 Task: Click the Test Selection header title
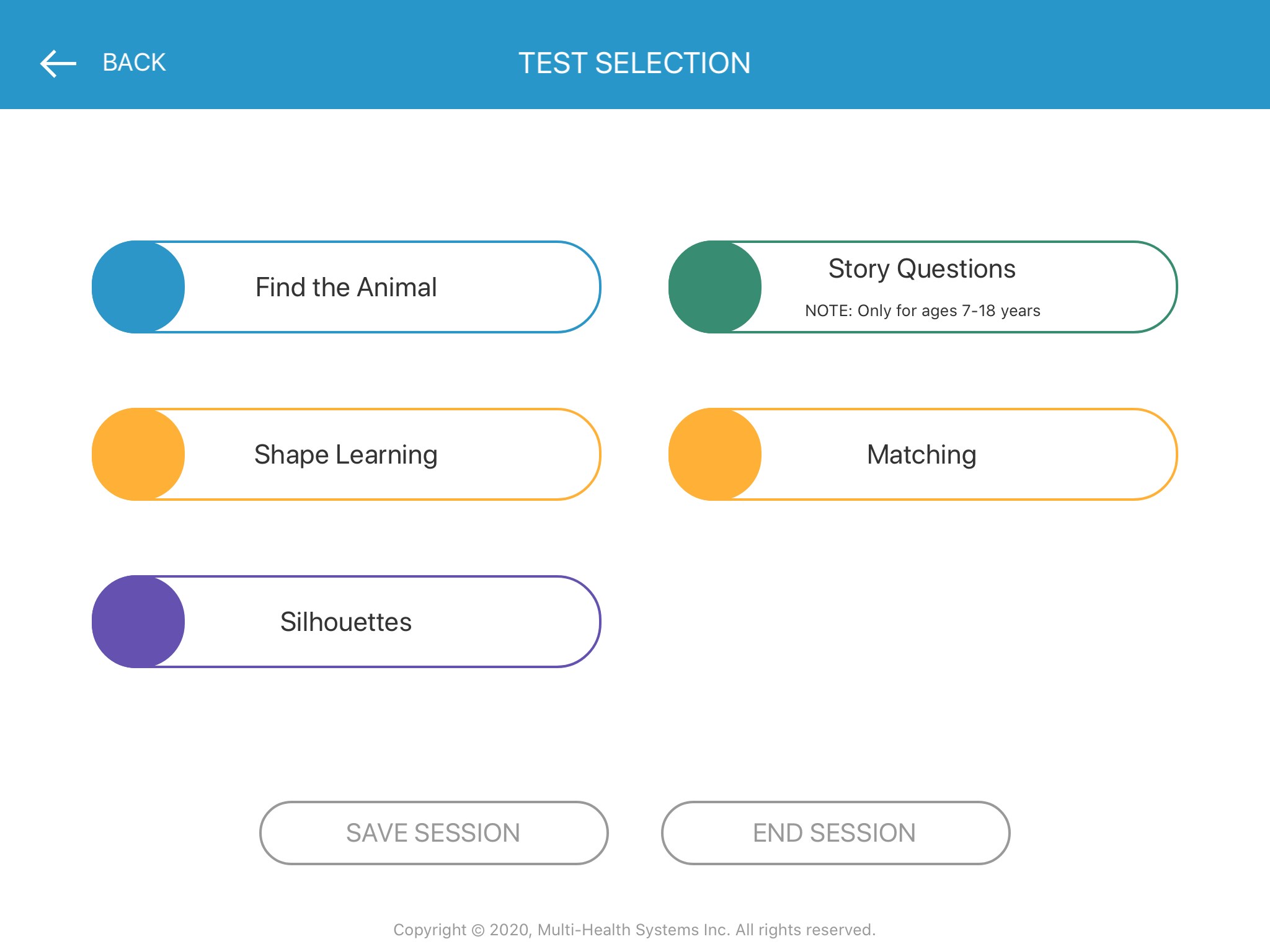tap(634, 63)
